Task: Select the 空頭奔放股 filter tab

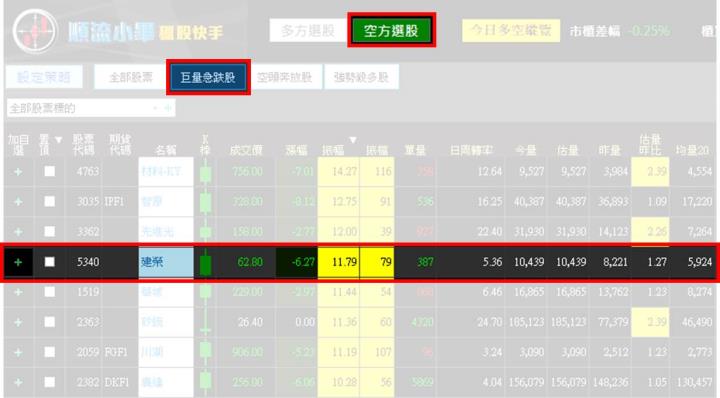Action: (x=285, y=77)
